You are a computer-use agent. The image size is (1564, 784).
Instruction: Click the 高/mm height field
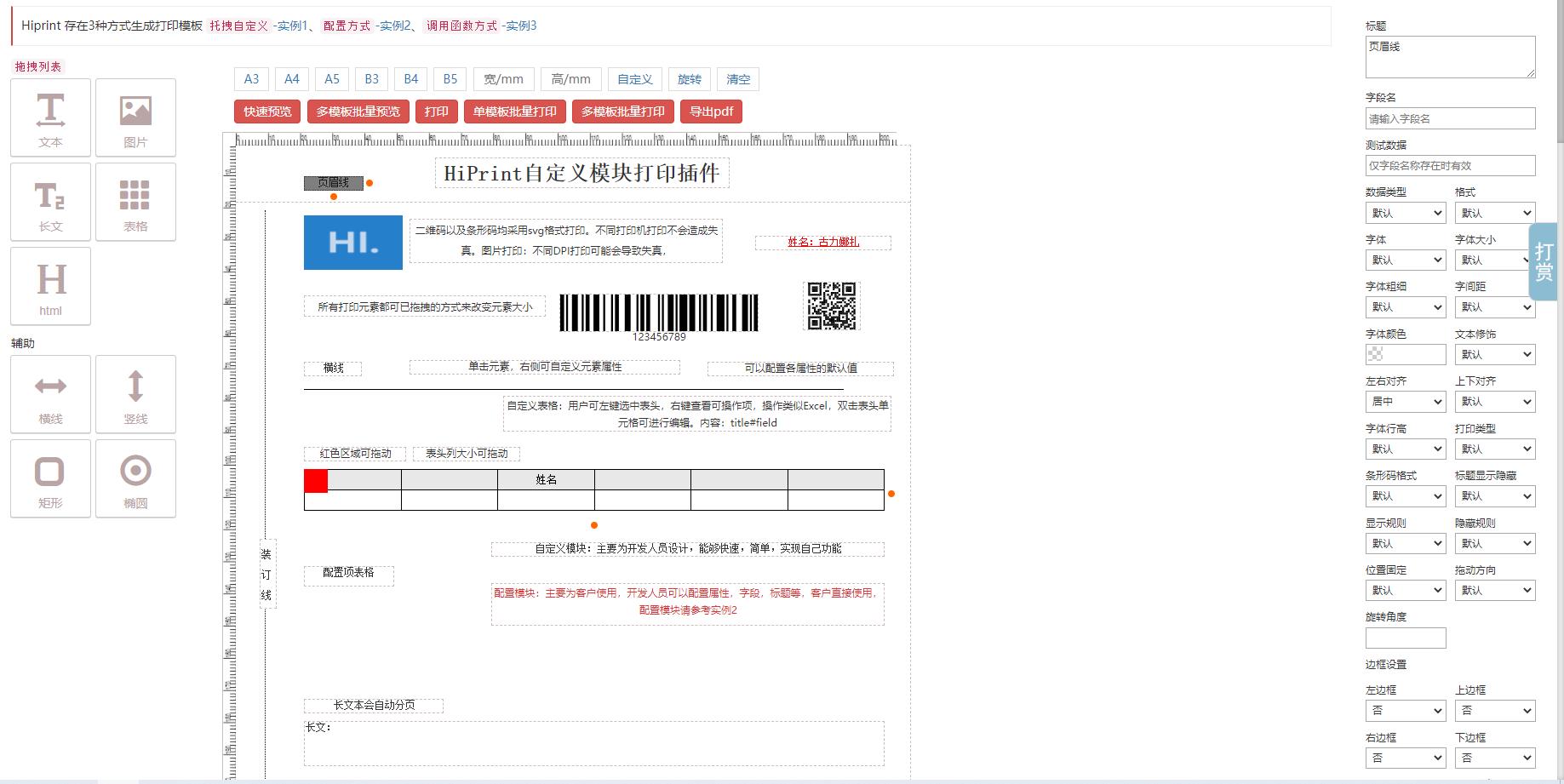(x=571, y=79)
